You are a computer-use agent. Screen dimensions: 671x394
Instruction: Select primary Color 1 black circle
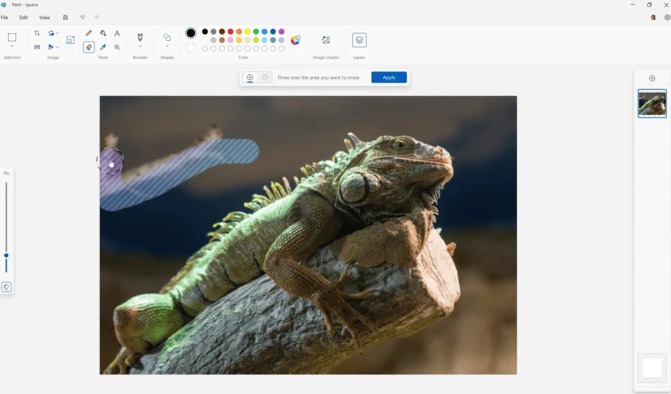click(191, 33)
